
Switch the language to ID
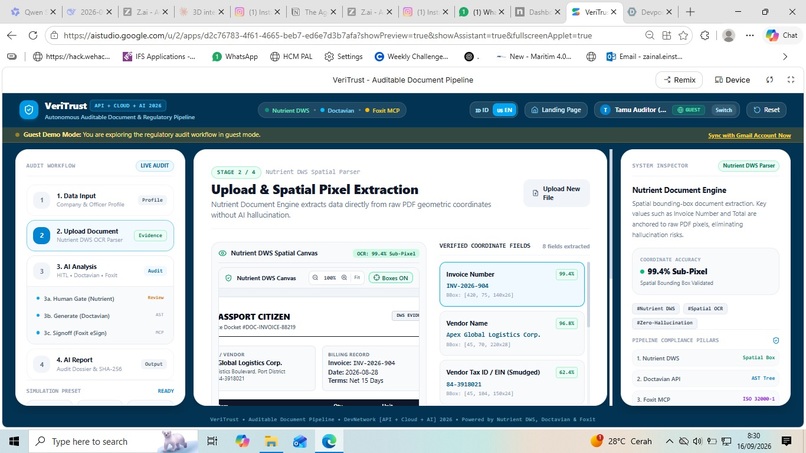tap(482, 110)
